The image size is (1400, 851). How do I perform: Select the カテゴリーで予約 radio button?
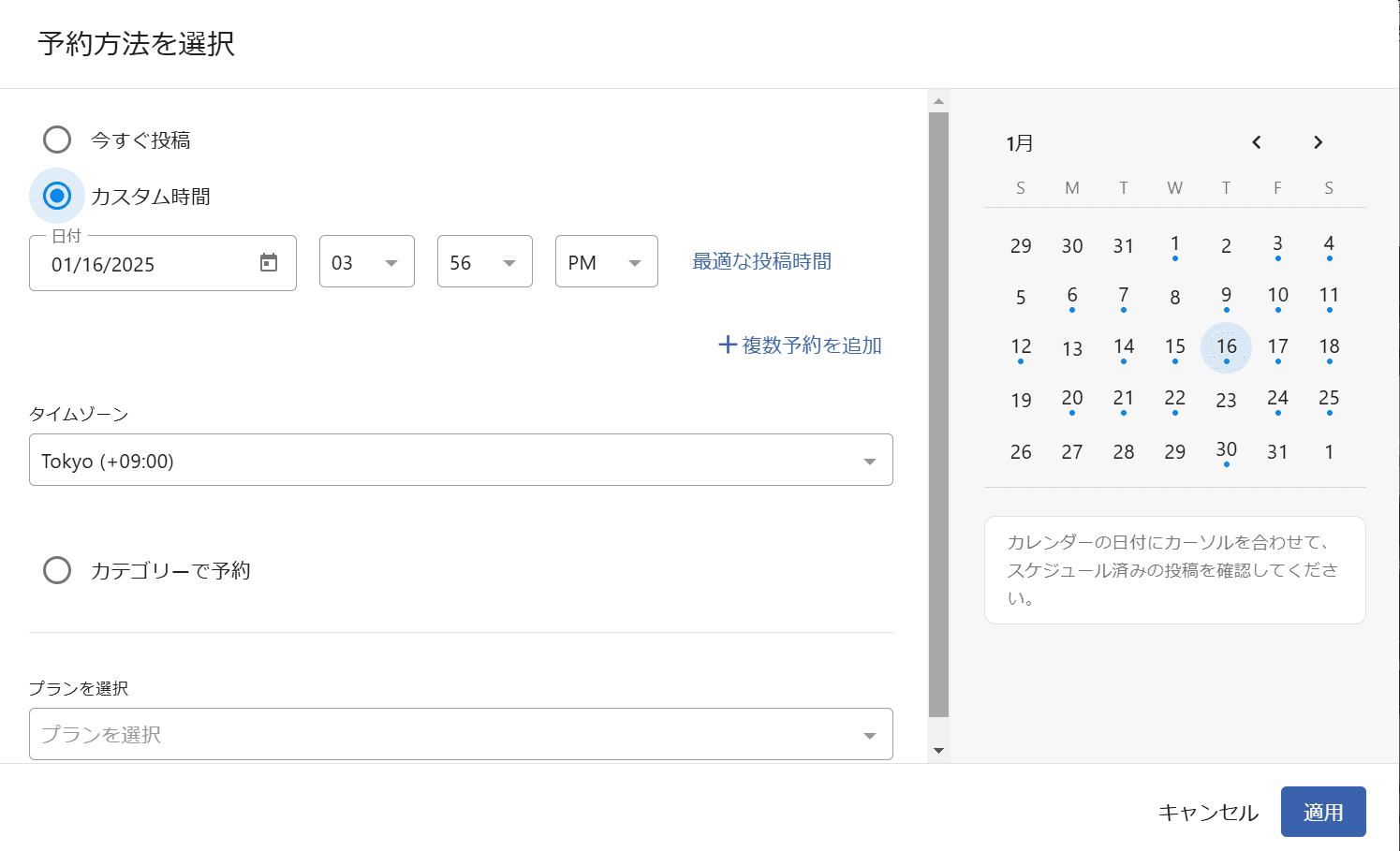57,570
